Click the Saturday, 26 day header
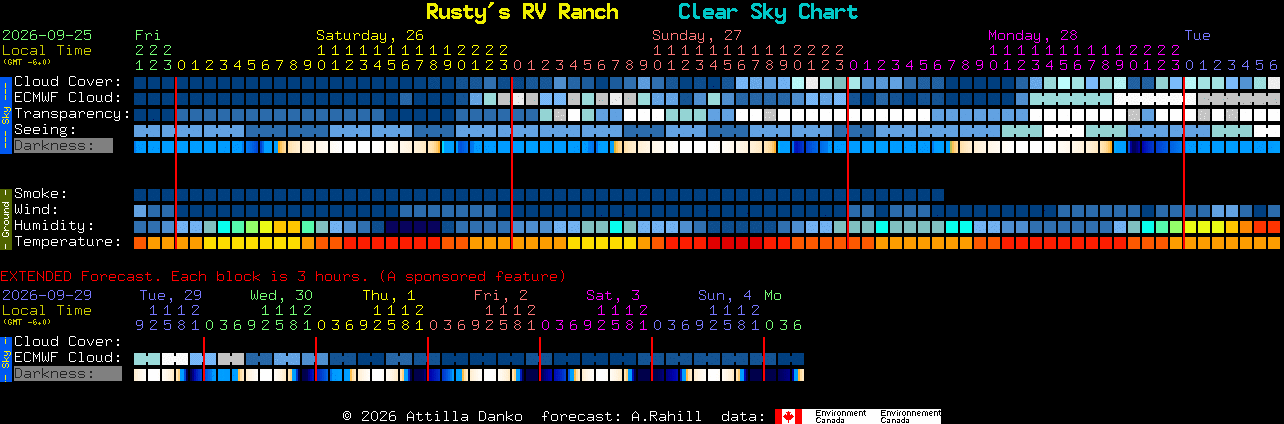 point(370,35)
